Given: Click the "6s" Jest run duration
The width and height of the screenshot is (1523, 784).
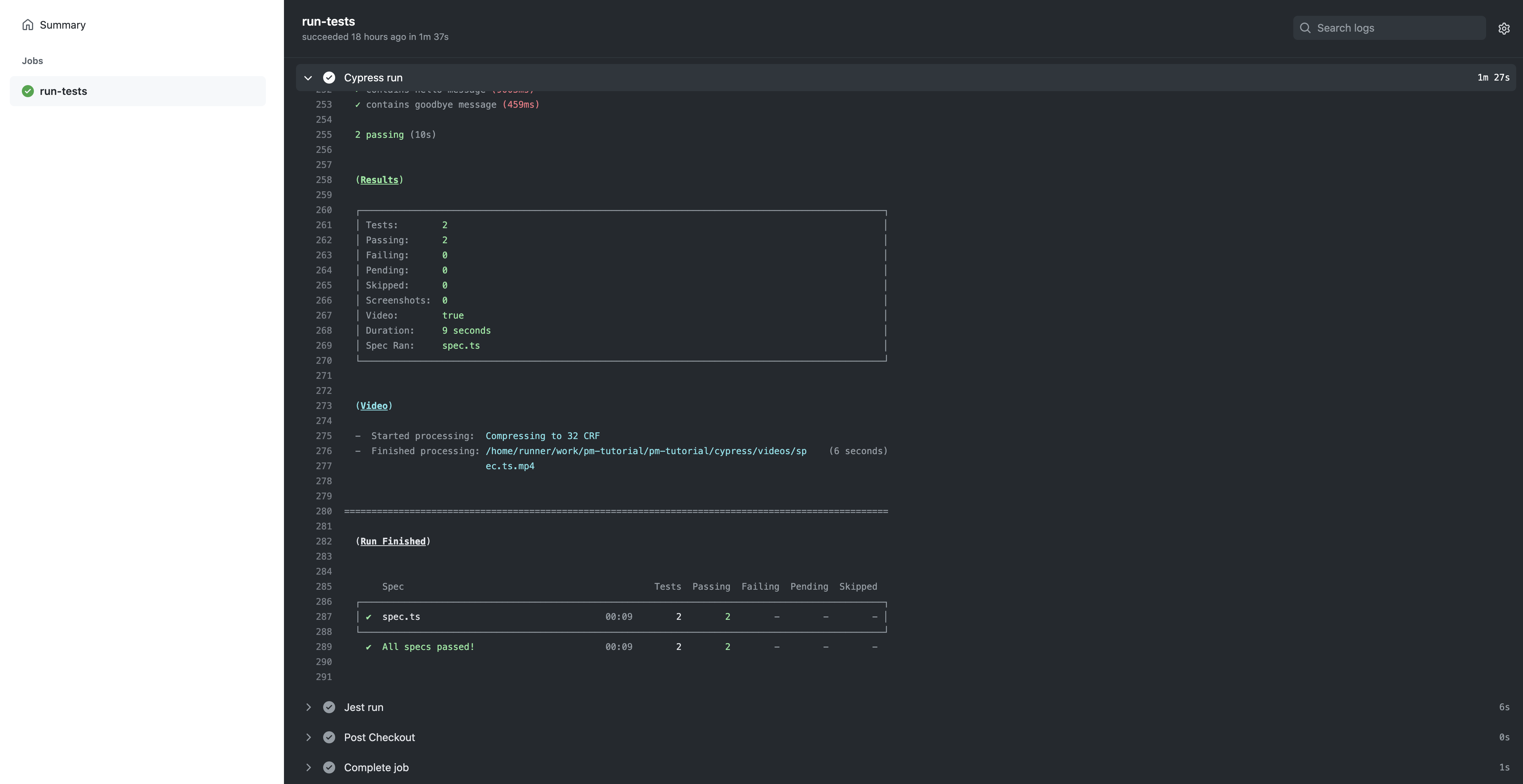Looking at the screenshot, I should (1504, 707).
